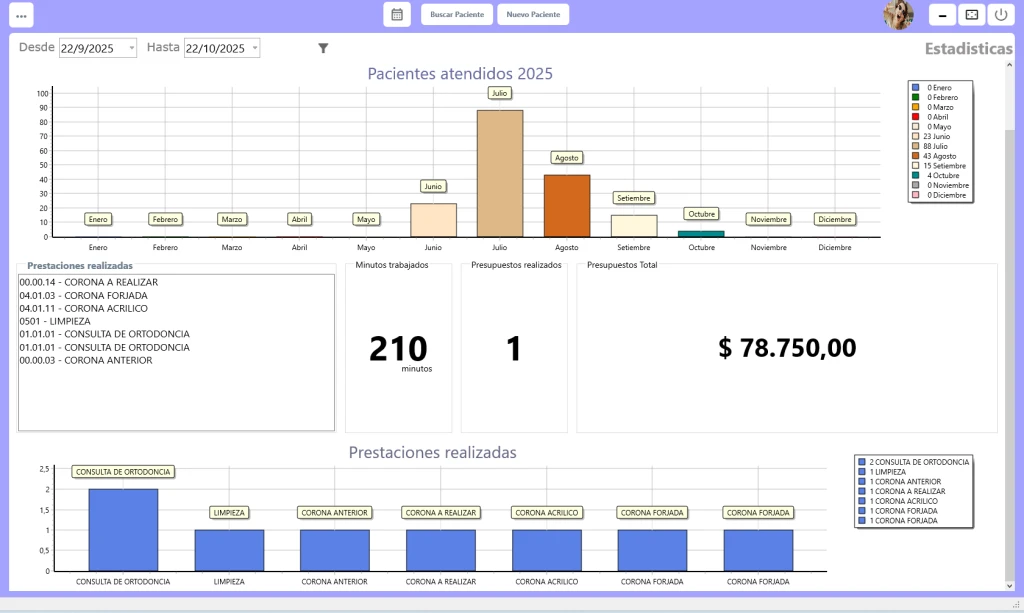1024x613 pixels.
Task: Open the calendar icon in top bar
Action: click(x=397, y=14)
